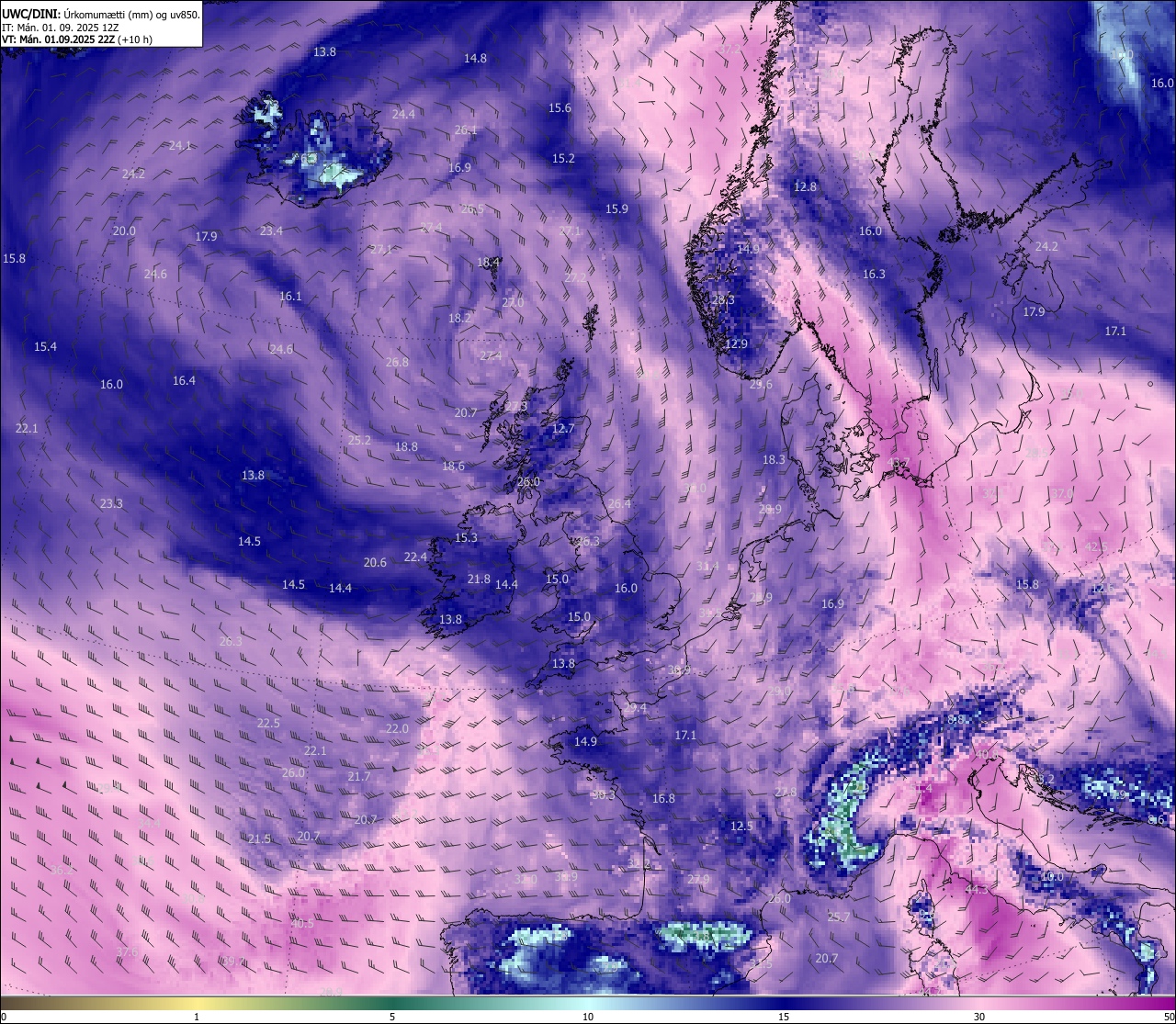Viewport: 1176px width, 1024px height.
Task: Click the map value 24.4 near Iceland
Action: 403,114
